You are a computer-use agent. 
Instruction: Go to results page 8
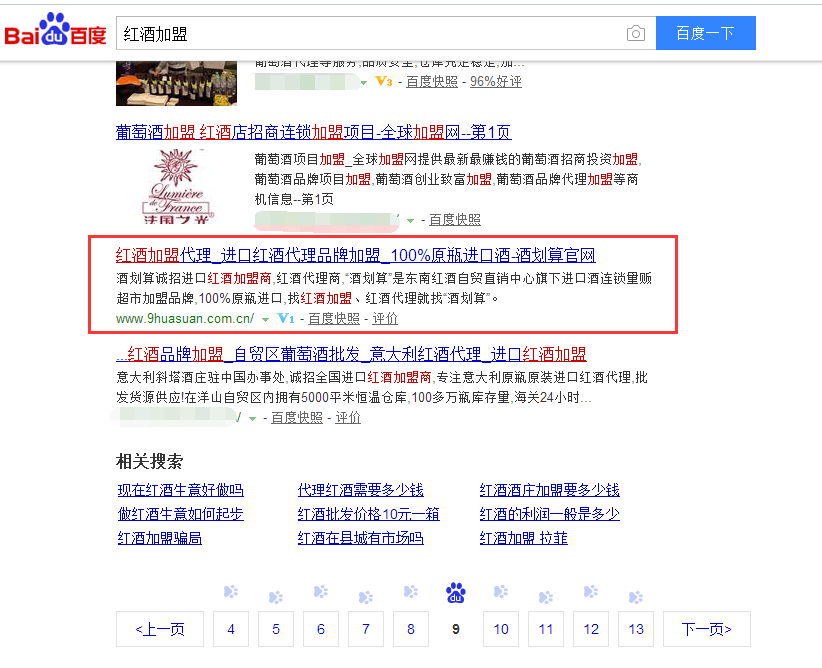(x=411, y=629)
